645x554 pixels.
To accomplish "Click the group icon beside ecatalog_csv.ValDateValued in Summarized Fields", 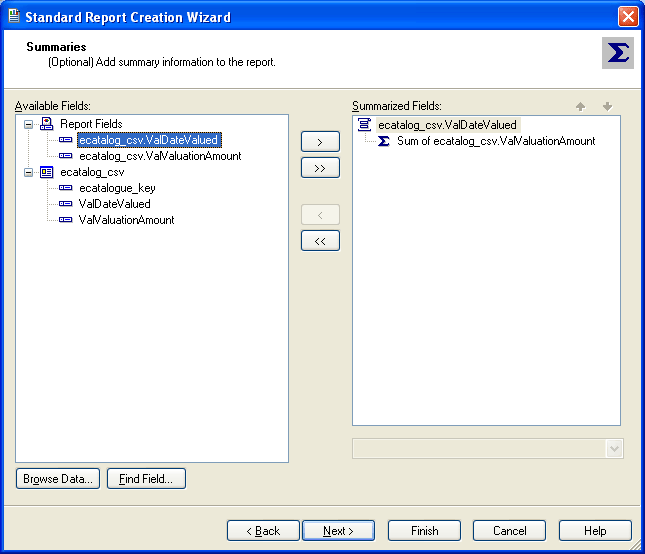I will pyautogui.click(x=365, y=125).
